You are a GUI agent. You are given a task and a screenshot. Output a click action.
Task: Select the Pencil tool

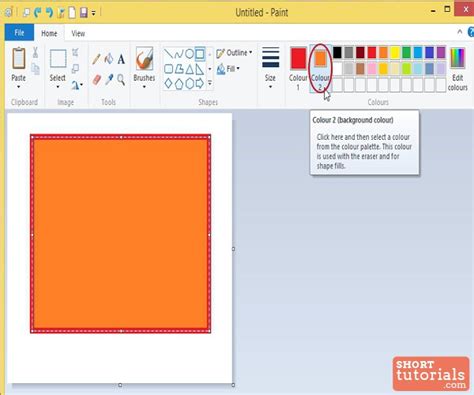tap(96, 59)
